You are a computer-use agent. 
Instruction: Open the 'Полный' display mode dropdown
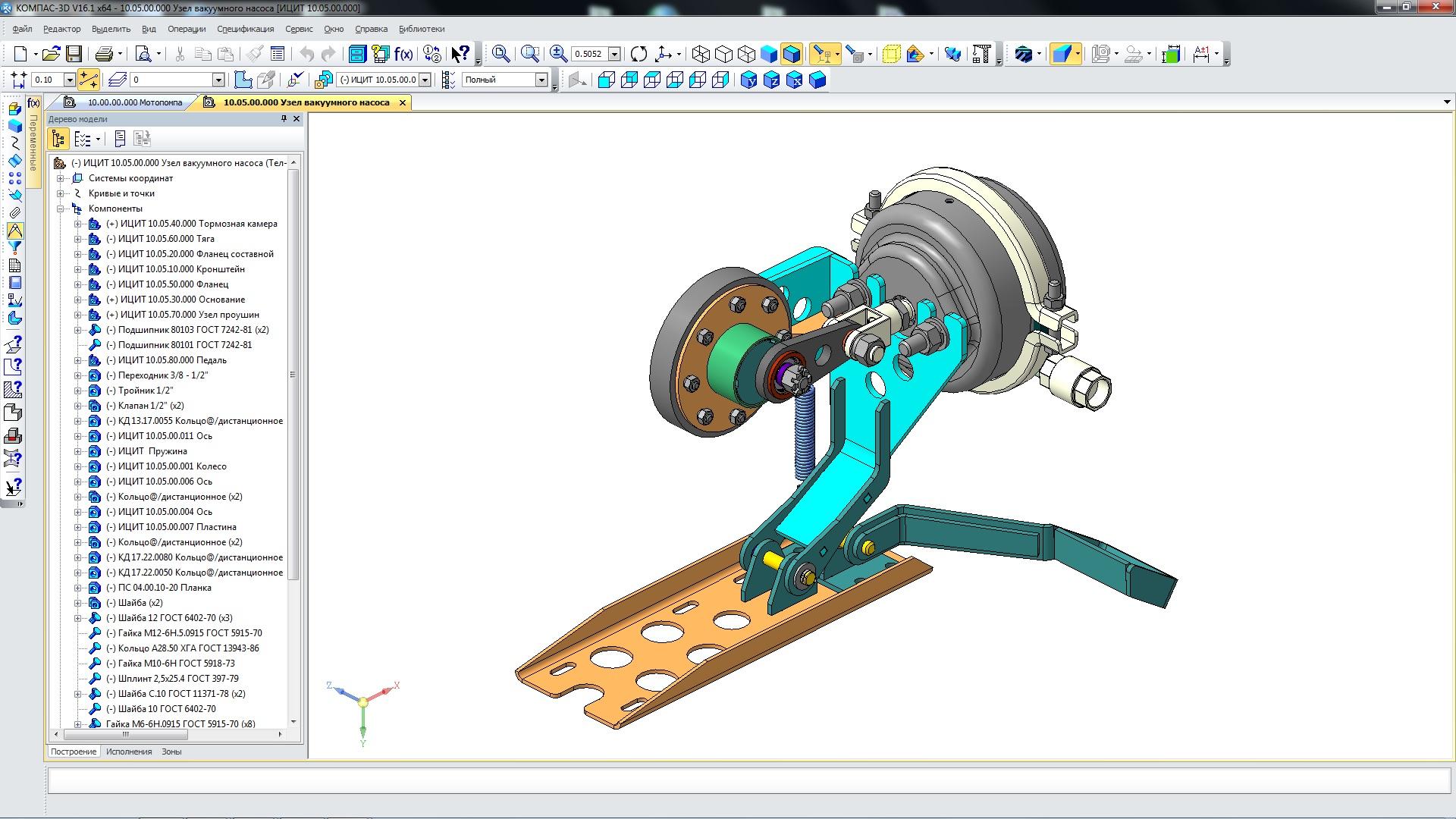(x=541, y=80)
